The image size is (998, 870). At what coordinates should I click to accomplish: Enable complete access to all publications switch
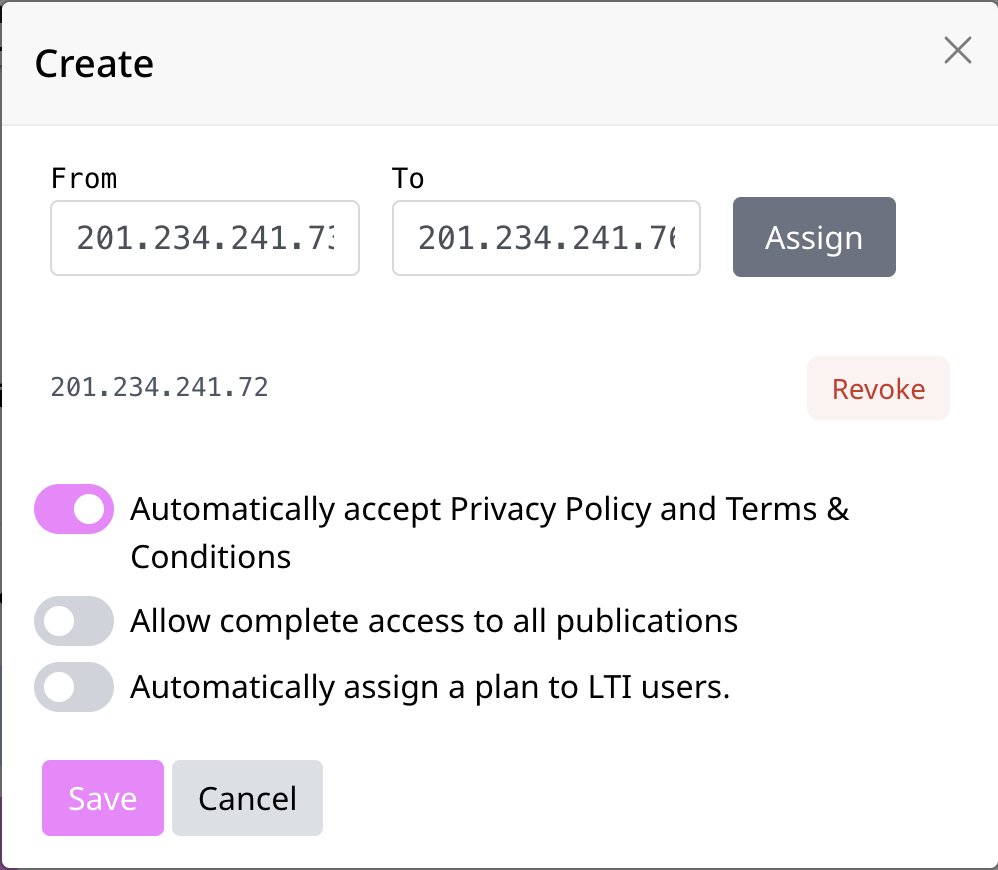click(74, 621)
